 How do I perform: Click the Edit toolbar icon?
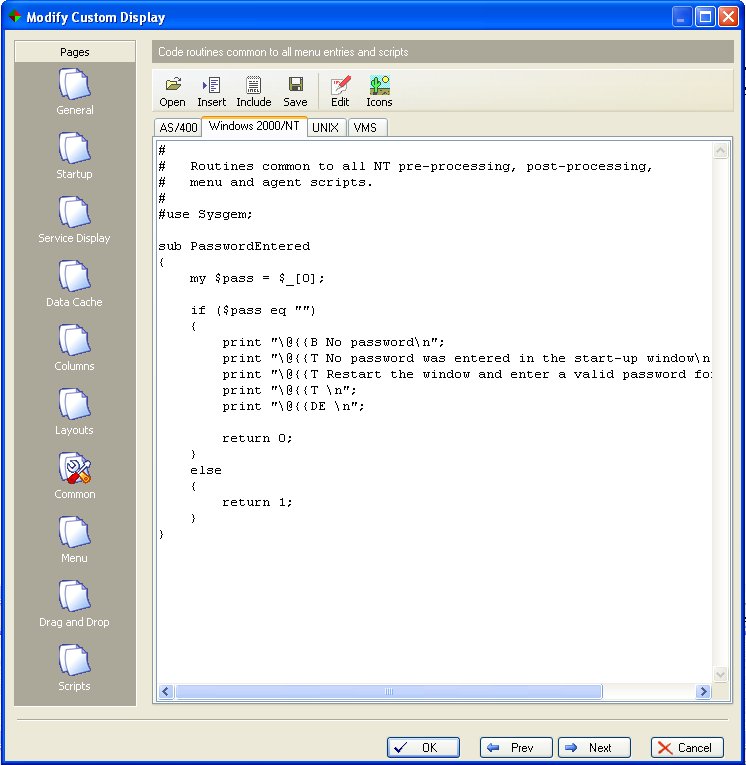(340, 91)
